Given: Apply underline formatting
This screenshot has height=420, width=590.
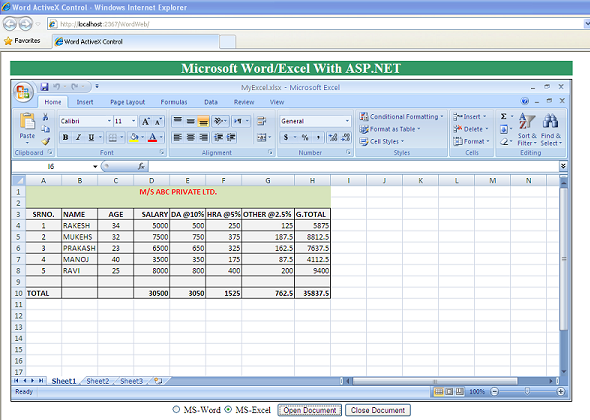Looking at the screenshot, I should (x=91, y=137).
